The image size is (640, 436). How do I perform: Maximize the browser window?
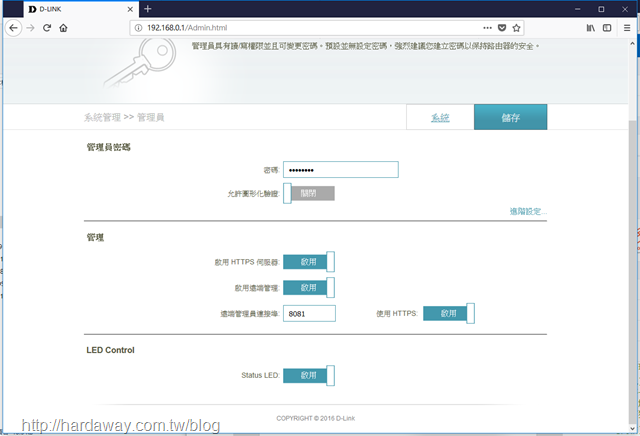[x=601, y=9]
